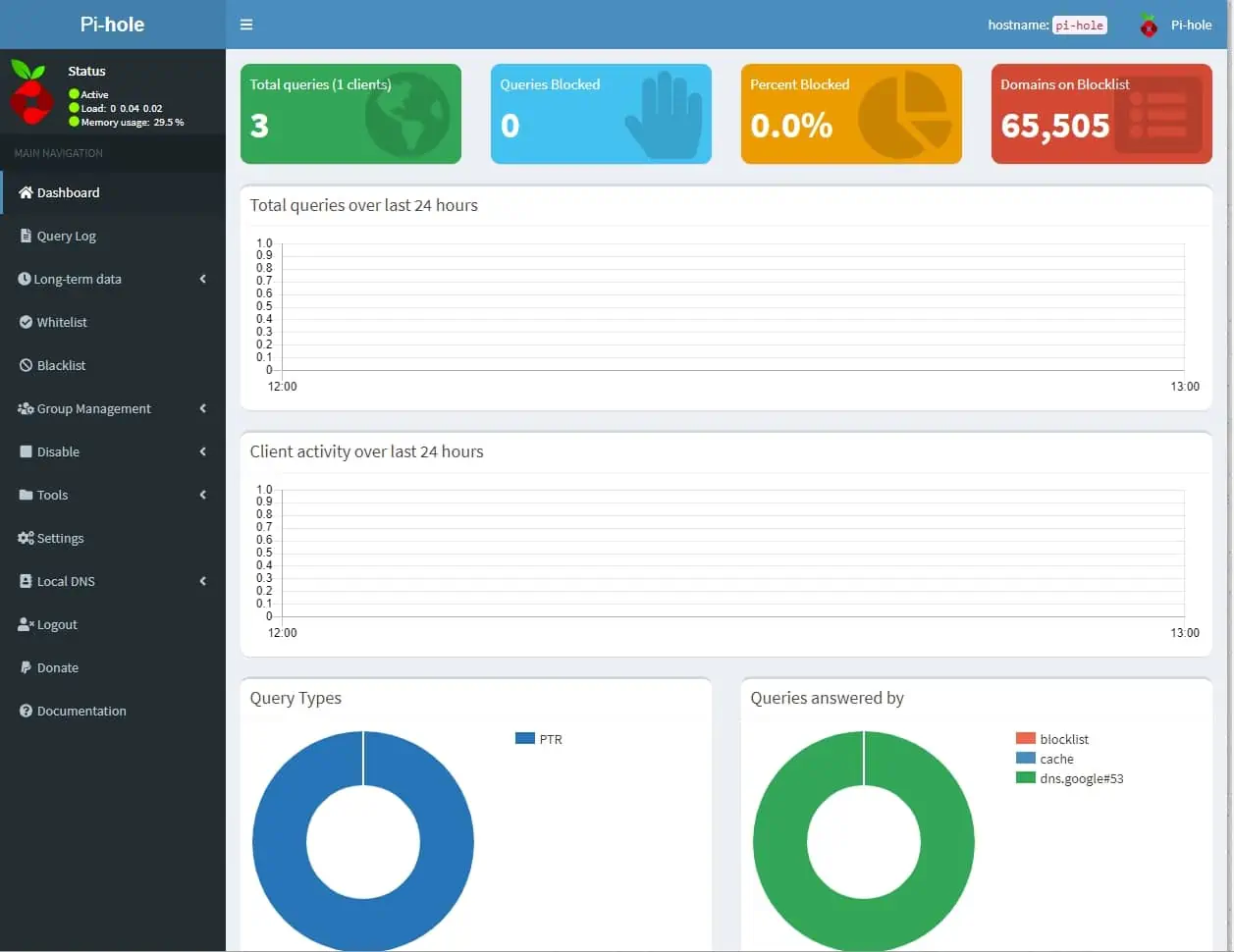This screenshot has width=1234, height=952.
Task: Click the Pi-hole raspberry logo in sidebar
Action: click(31, 93)
